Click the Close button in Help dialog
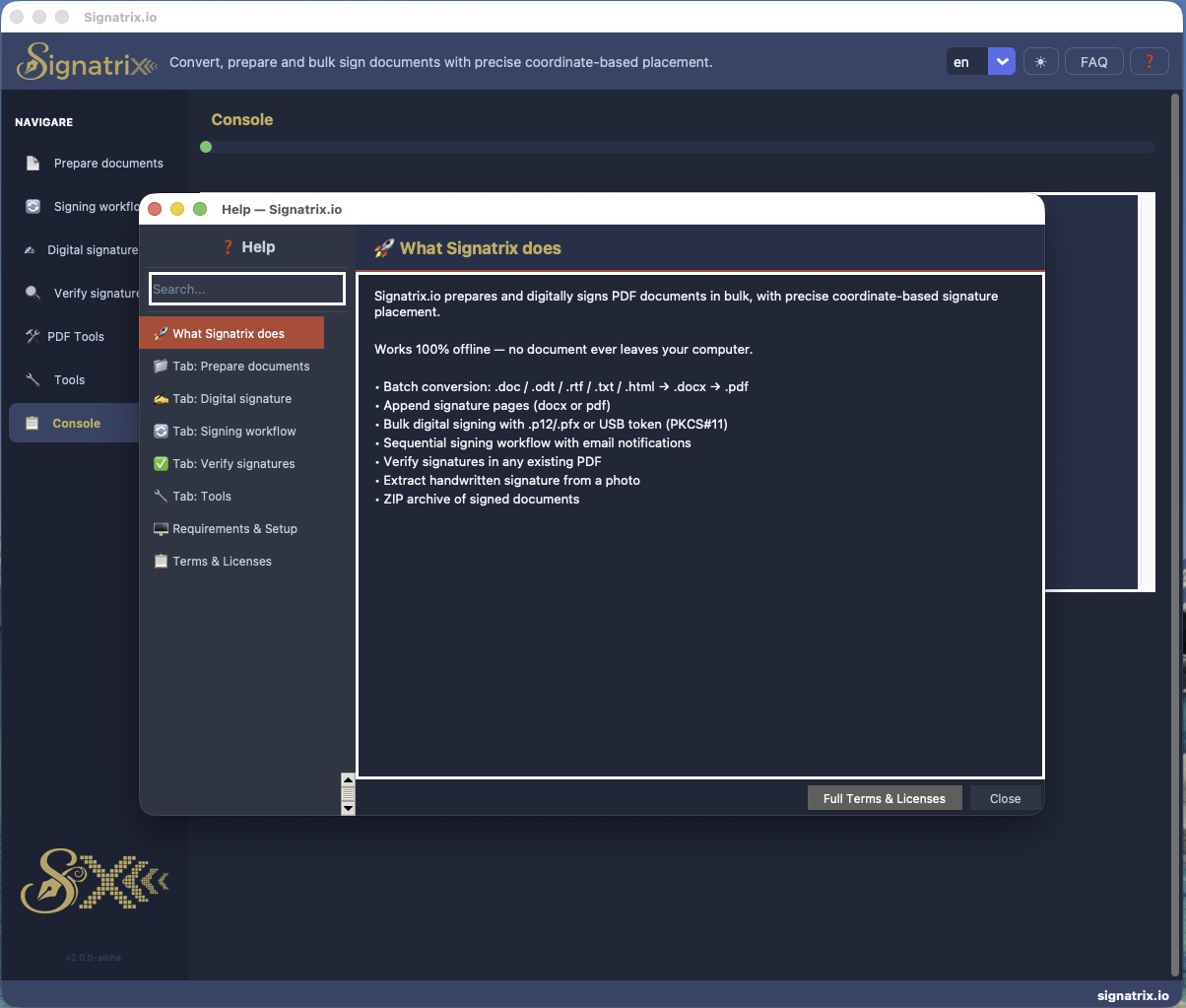The width and height of the screenshot is (1186, 1008). pyautogui.click(x=1005, y=798)
